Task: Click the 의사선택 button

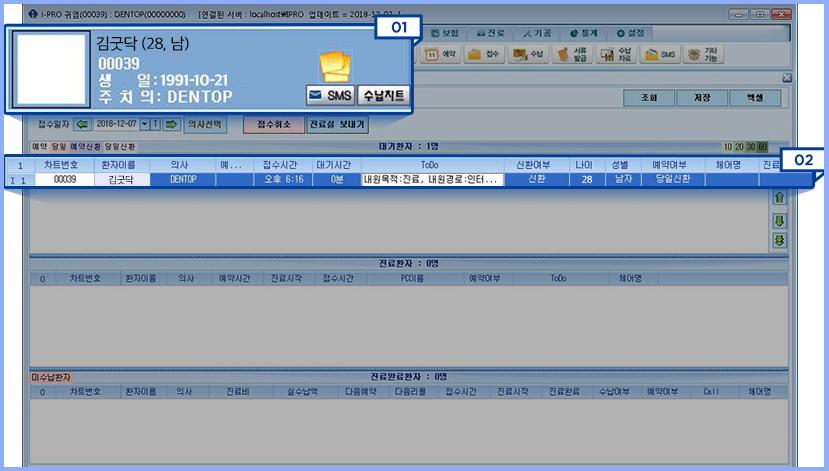Action: 205,124
